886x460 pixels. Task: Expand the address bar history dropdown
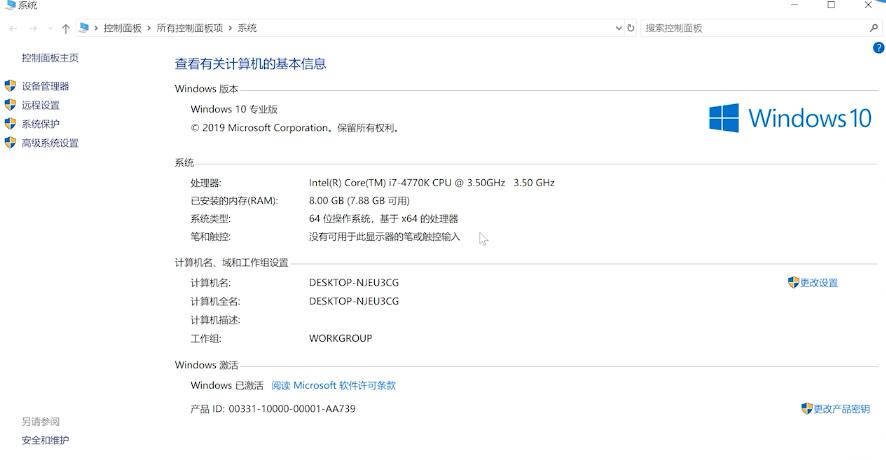pos(617,28)
